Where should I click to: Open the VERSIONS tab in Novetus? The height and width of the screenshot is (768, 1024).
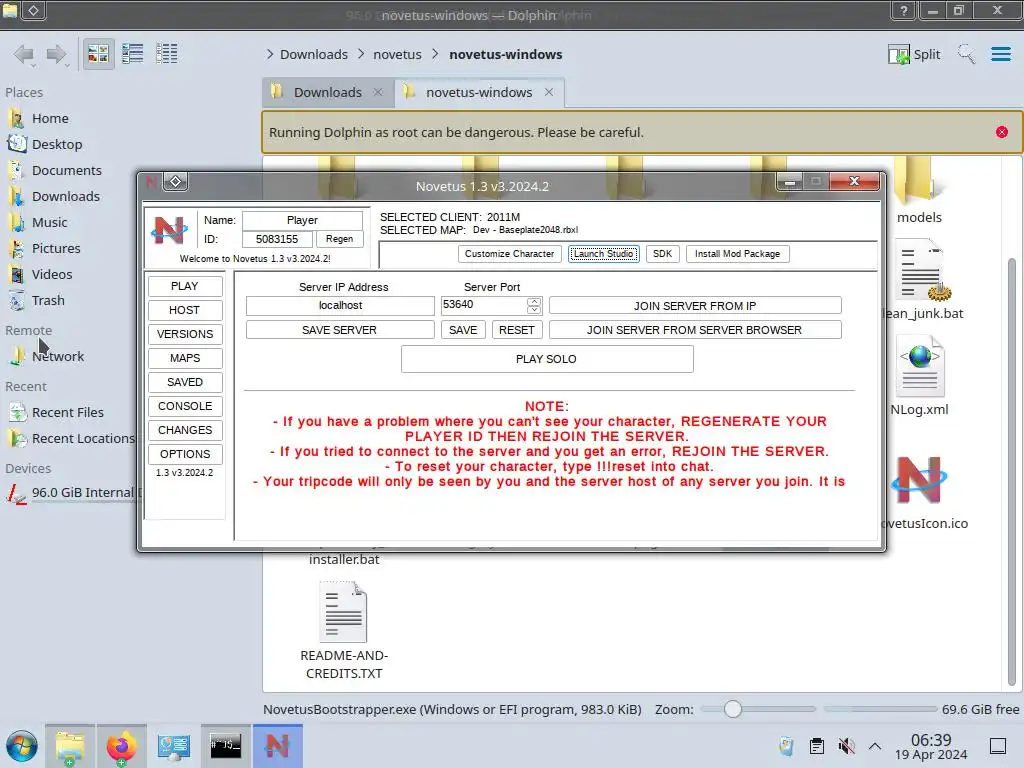(x=185, y=334)
